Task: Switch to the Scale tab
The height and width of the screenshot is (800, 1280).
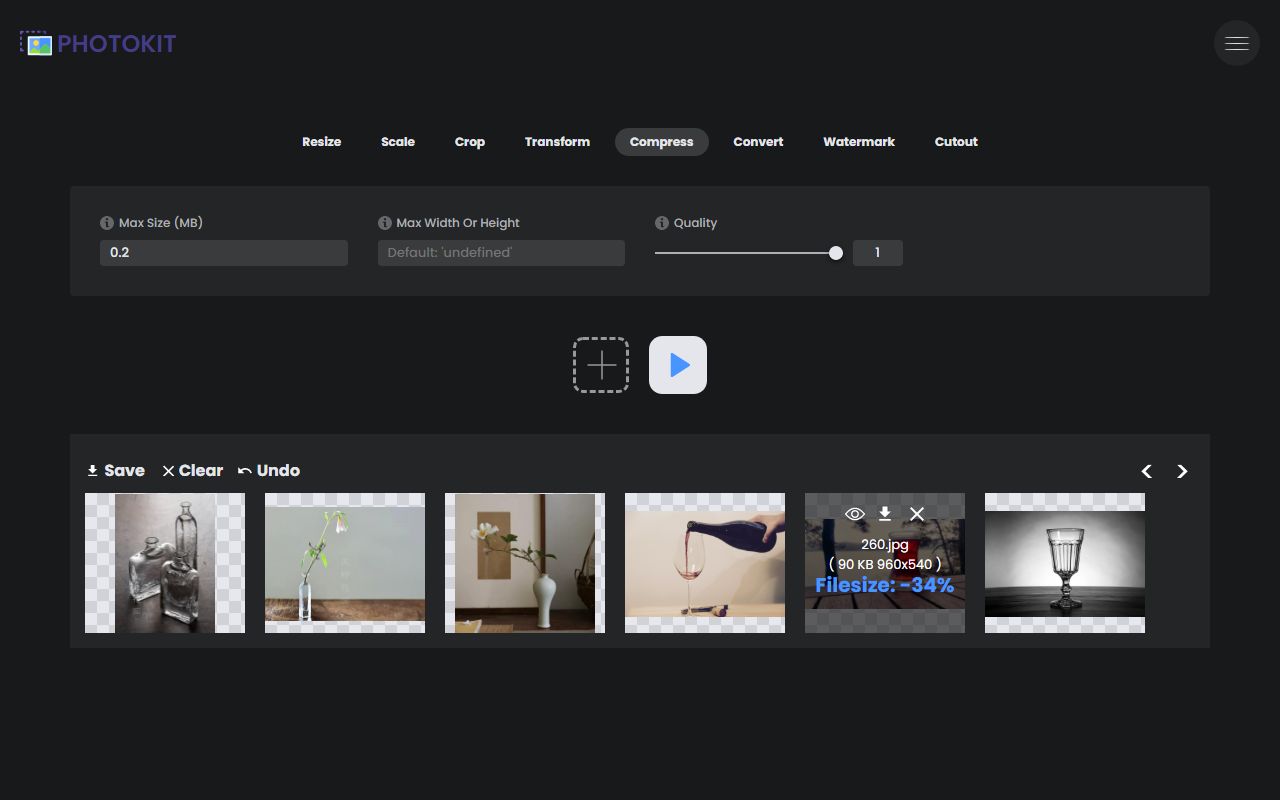Action: pos(398,142)
